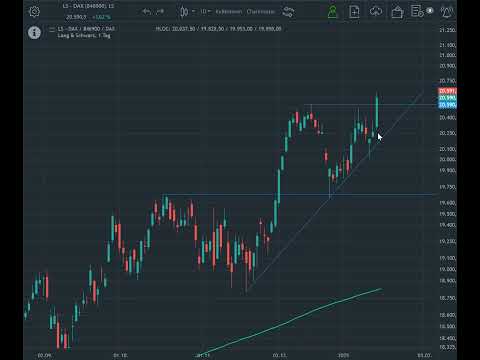
Task: Click the blue 20.990 price label
Action: (x=447, y=105)
